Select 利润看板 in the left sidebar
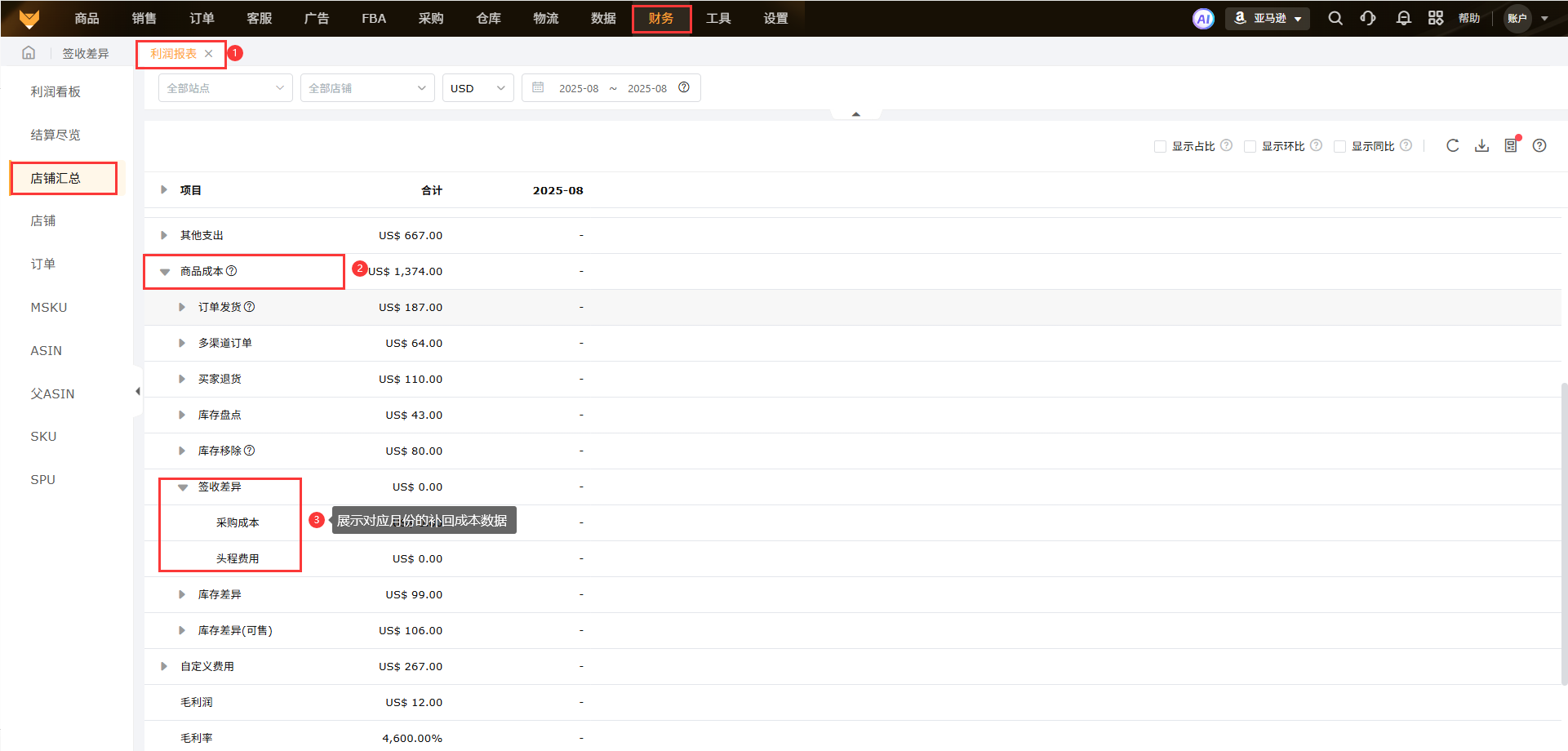The image size is (1568, 751). pos(56,91)
